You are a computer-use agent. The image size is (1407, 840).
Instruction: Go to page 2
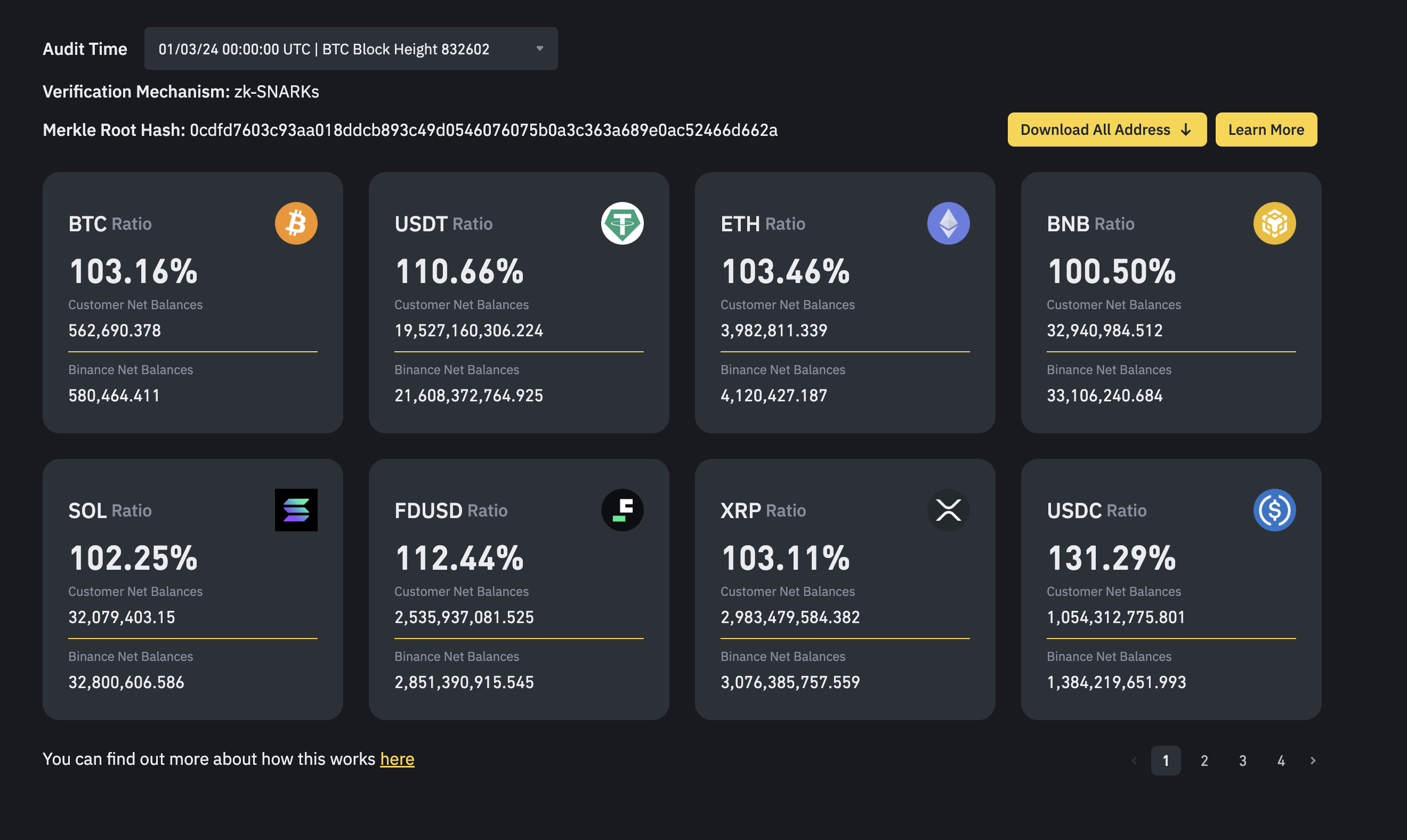pos(1204,760)
